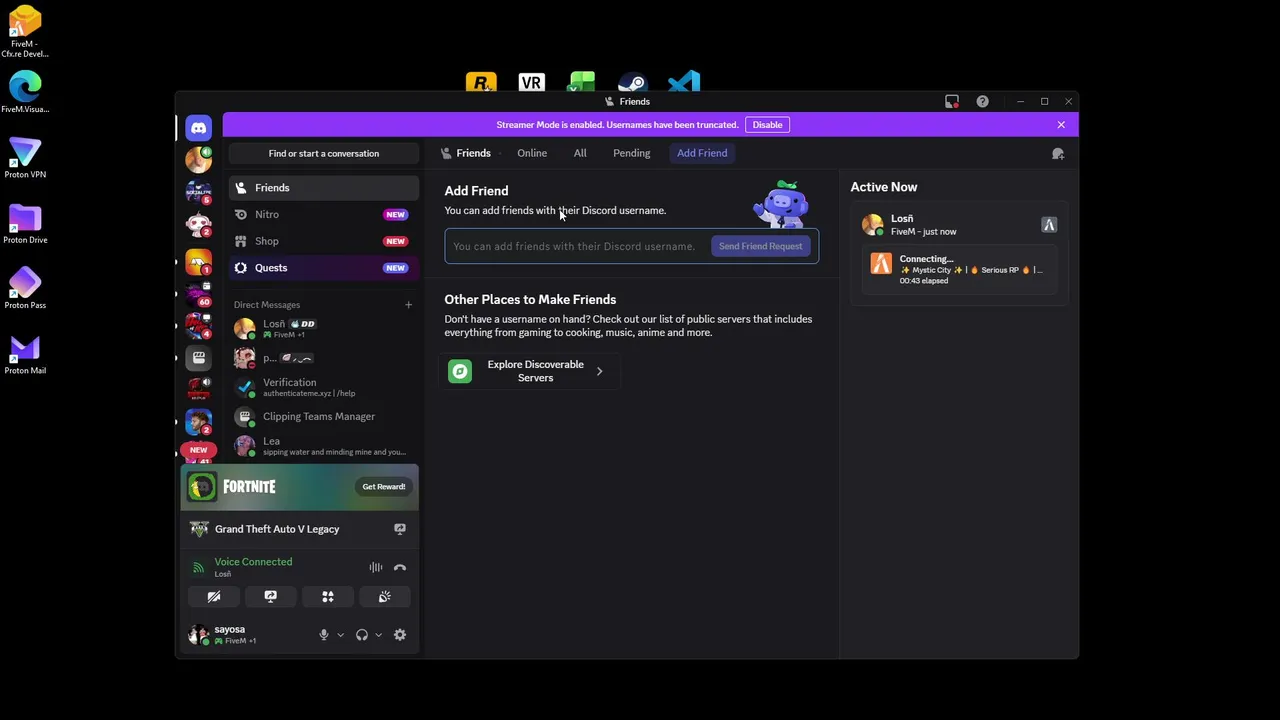The height and width of the screenshot is (720, 1280).
Task: Click the Grand Theft Auto V Legacy game label
Action: coord(277,529)
